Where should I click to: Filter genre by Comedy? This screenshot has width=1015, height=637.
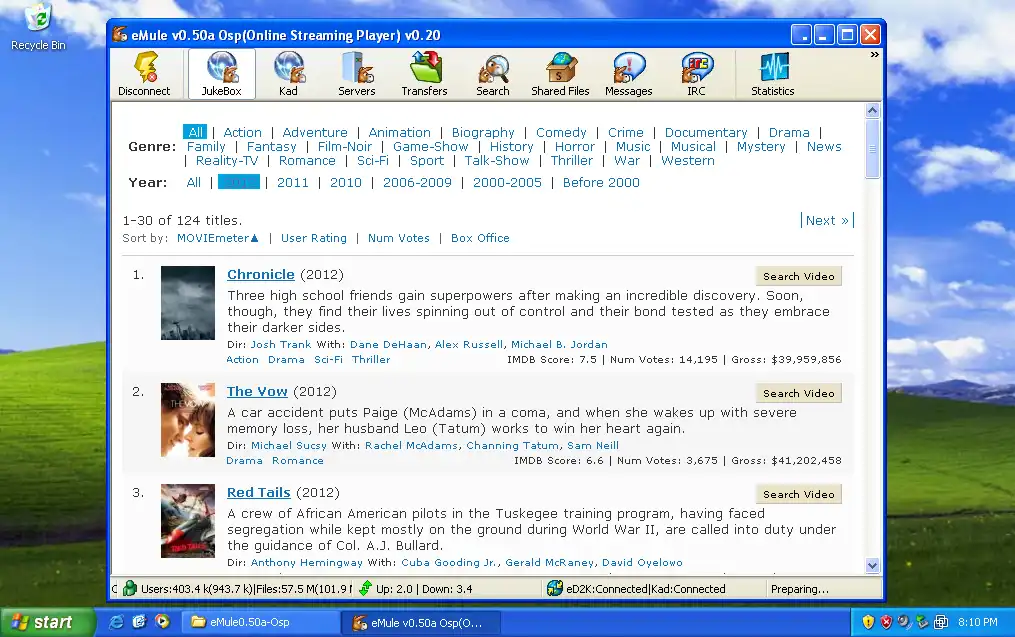pos(561,132)
